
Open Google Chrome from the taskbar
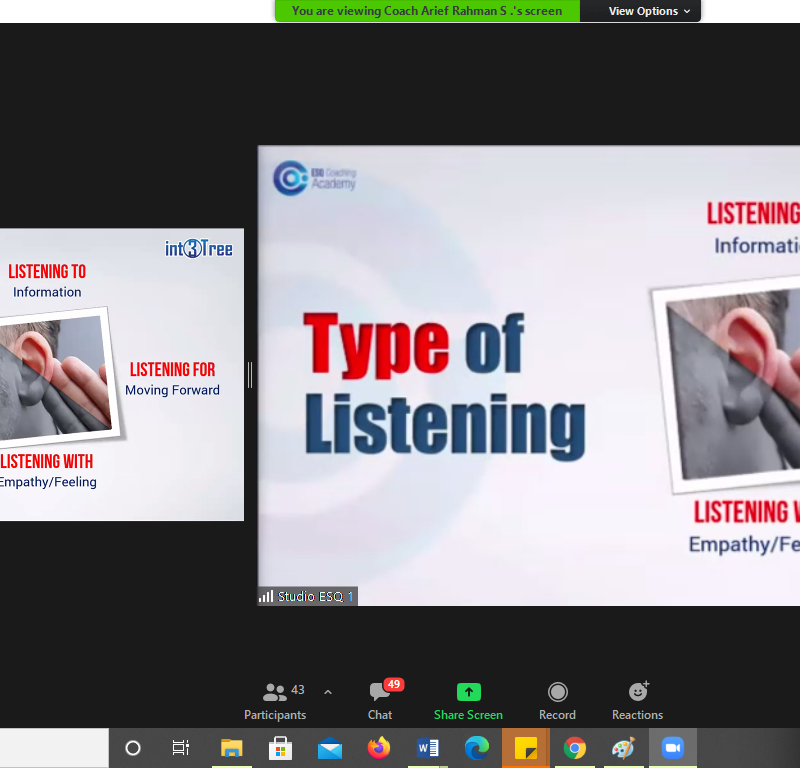(574, 748)
